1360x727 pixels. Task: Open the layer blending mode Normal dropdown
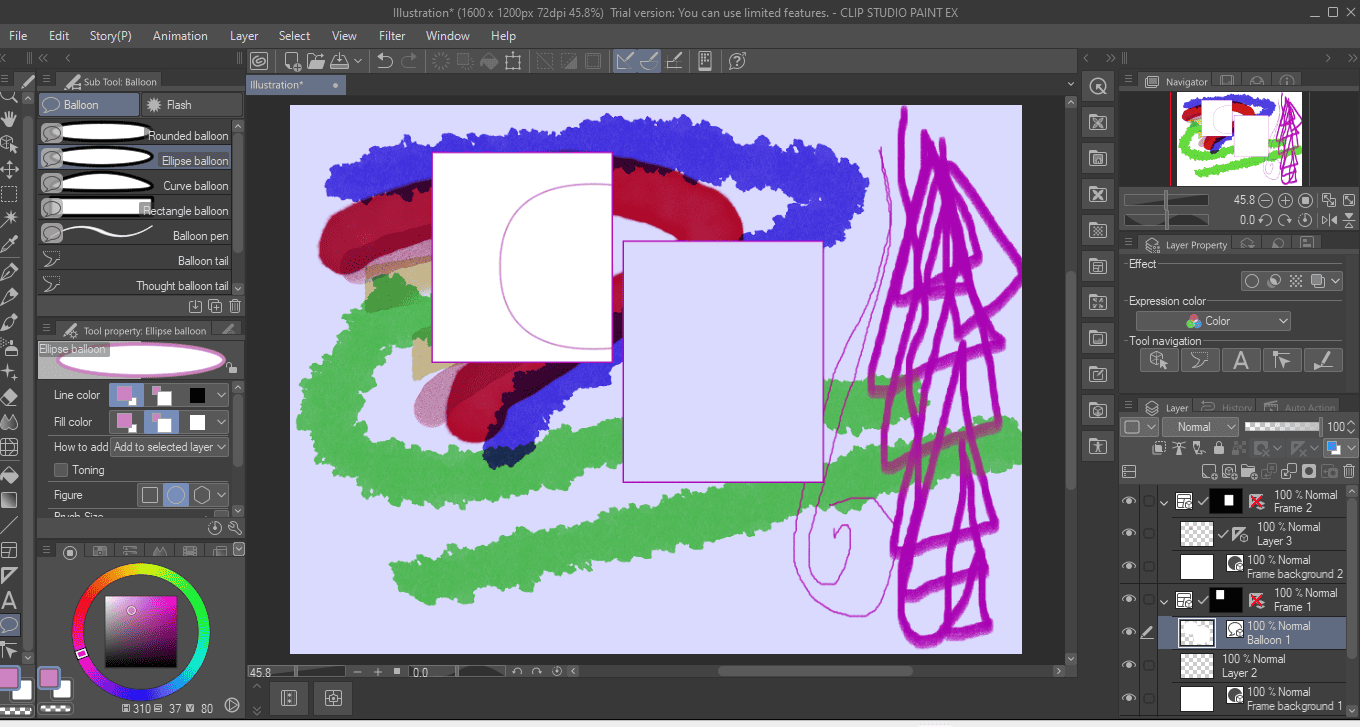click(x=1200, y=426)
